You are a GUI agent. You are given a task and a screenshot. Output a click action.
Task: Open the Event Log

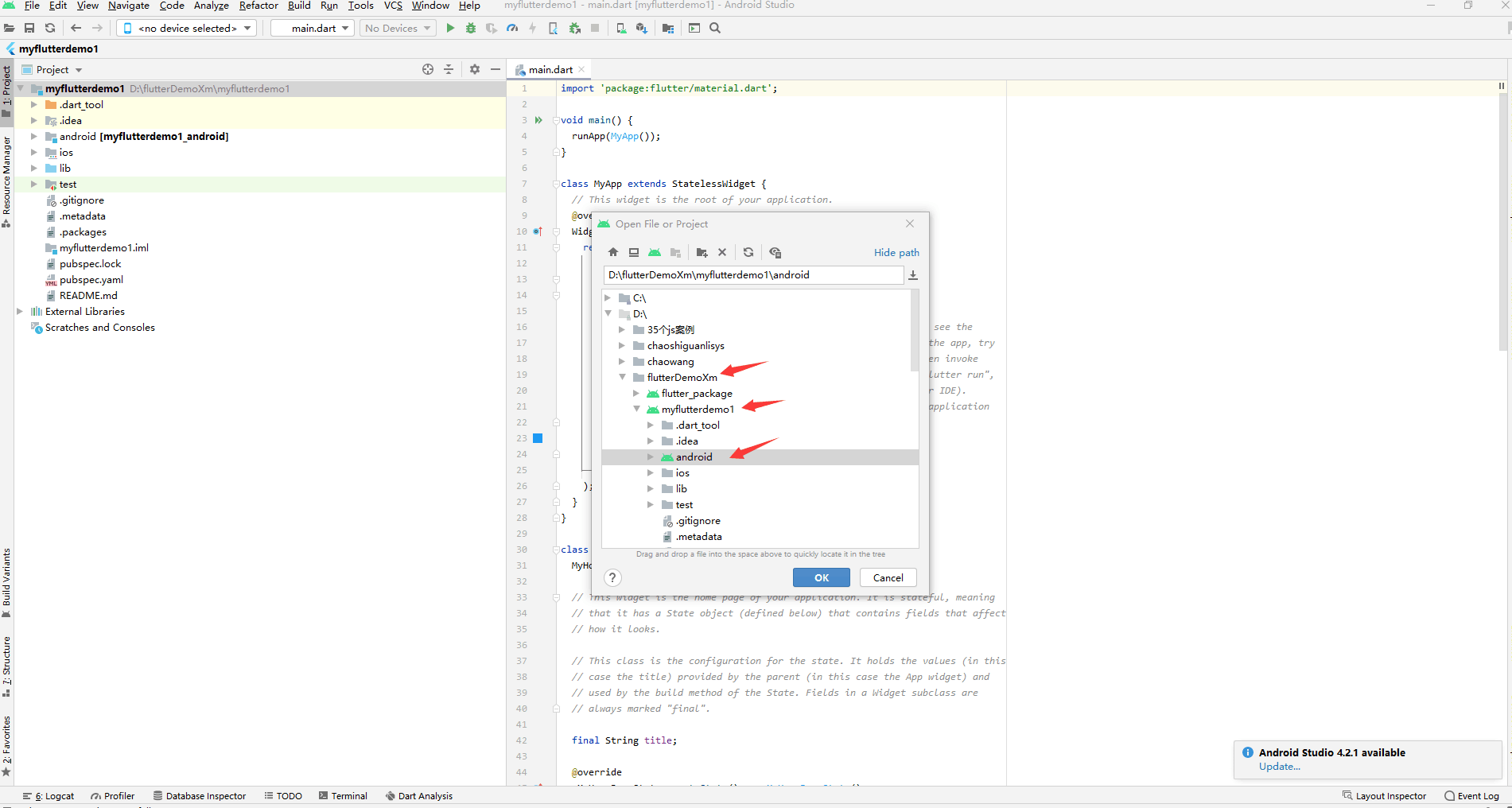pos(1472,795)
